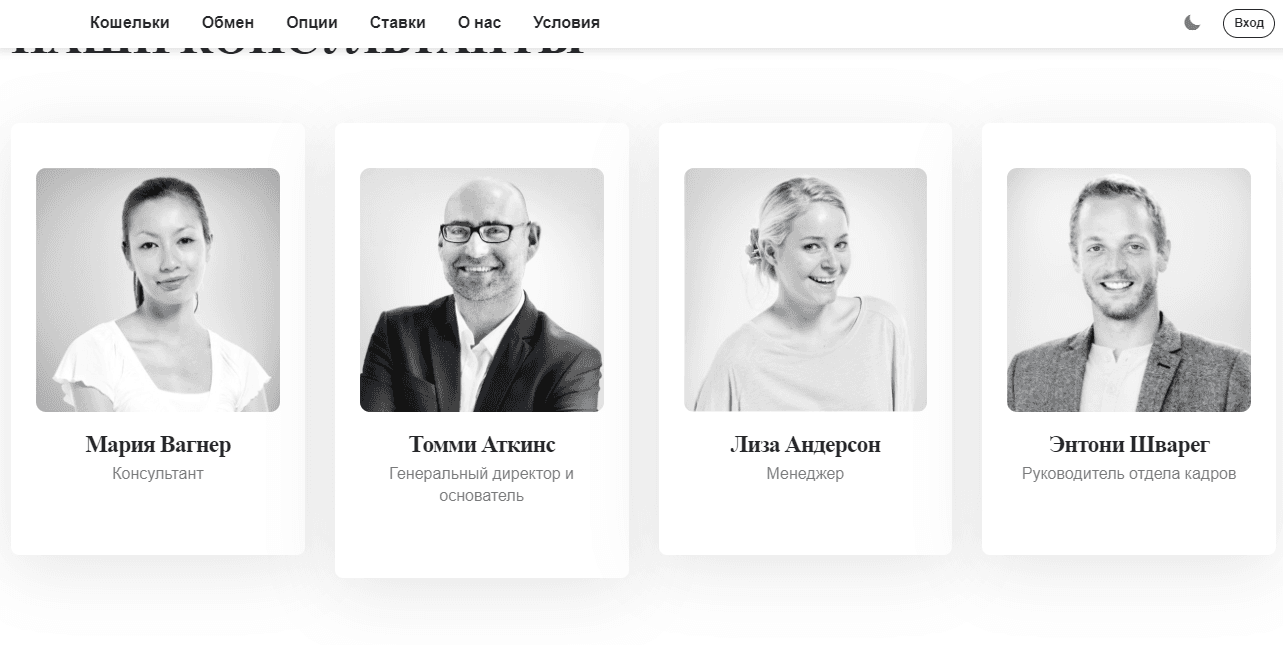This screenshot has width=1283, height=645.
Task: Click the Генеральный директор и основатель caption
Action: [482, 484]
